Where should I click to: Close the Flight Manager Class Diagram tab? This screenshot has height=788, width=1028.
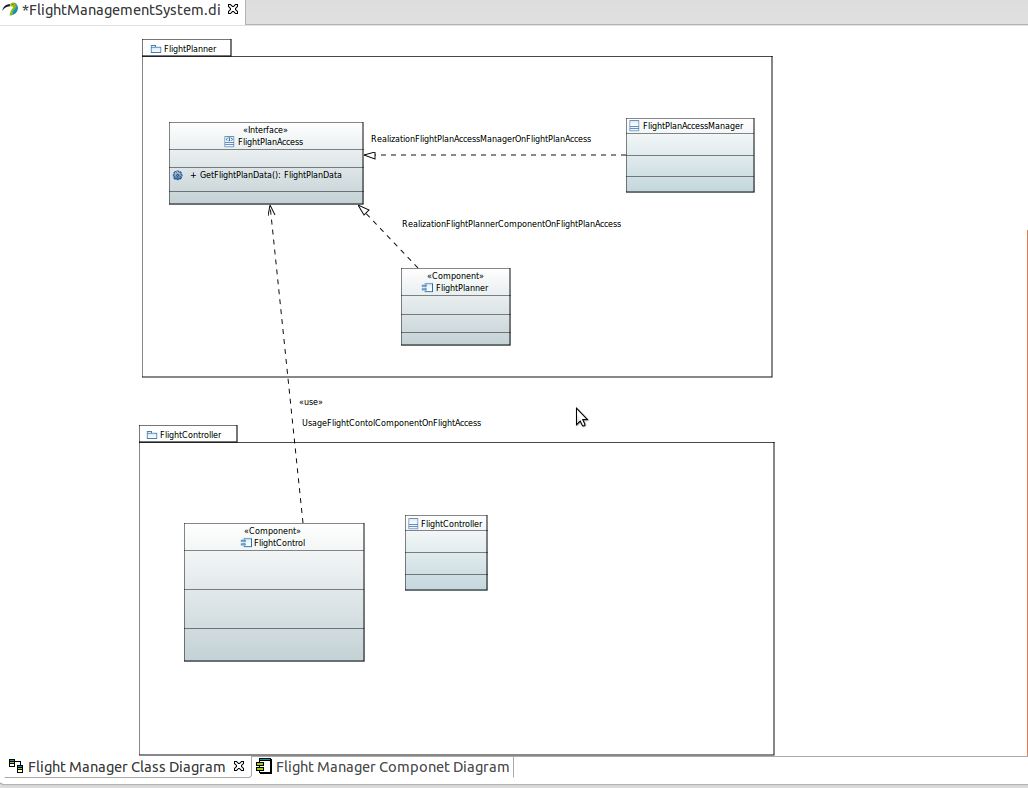239,766
